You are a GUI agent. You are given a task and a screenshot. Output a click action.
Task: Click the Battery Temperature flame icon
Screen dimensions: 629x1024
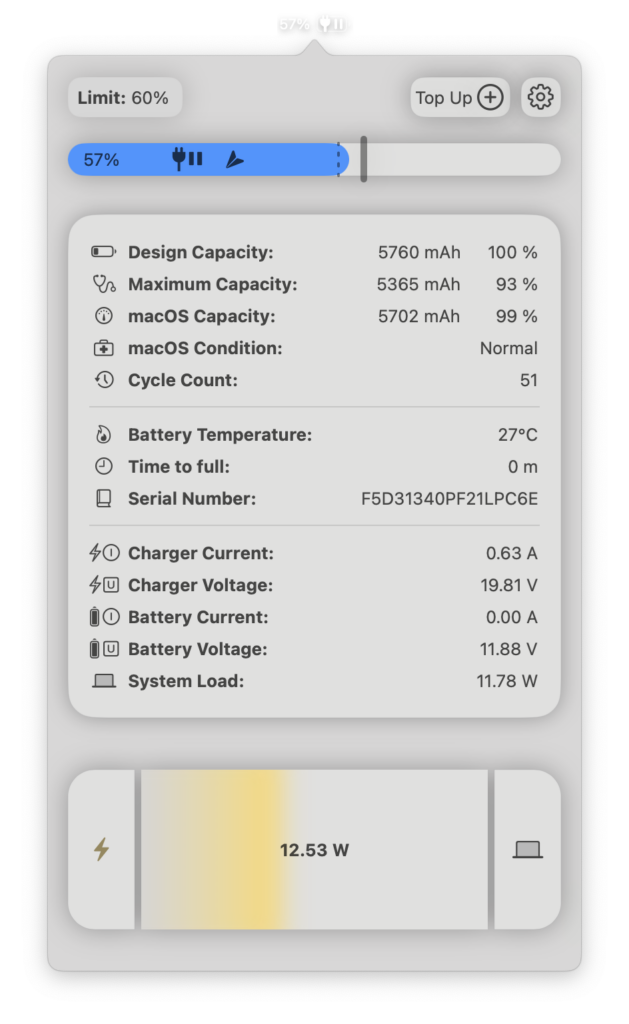103,435
